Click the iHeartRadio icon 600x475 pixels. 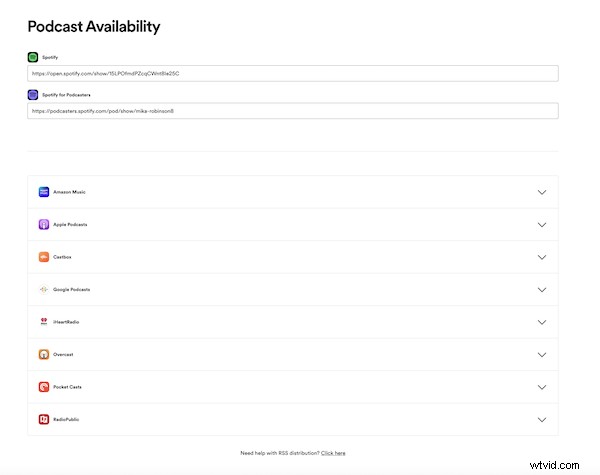point(44,322)
